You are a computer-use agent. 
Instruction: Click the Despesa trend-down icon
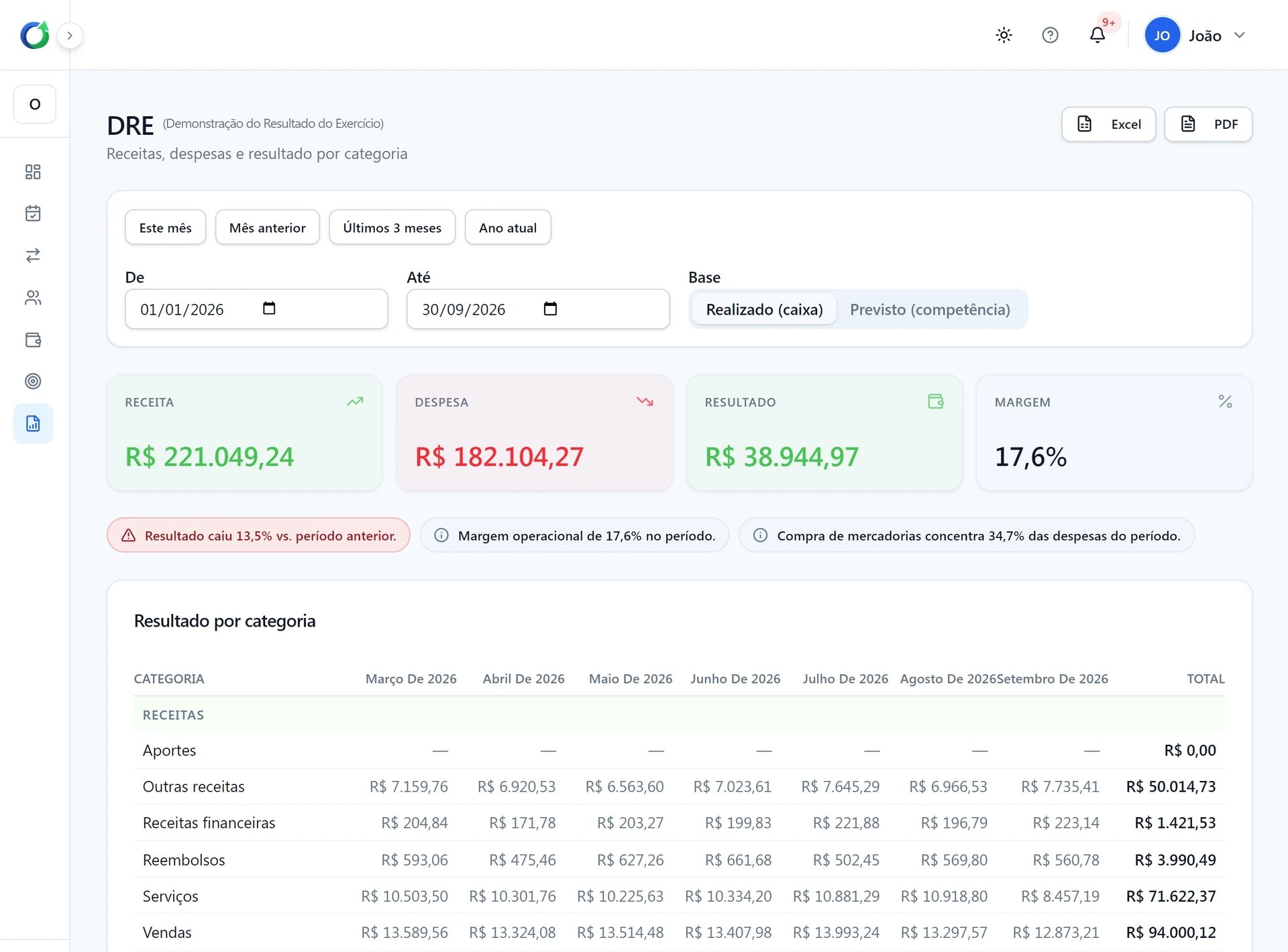click(x=645, y=401)
